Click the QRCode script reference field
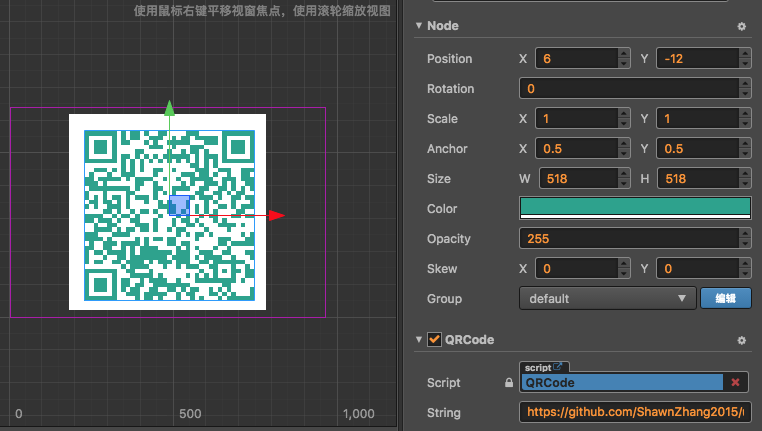The height and width of the screenshot is (431, 762). point(623,382)
